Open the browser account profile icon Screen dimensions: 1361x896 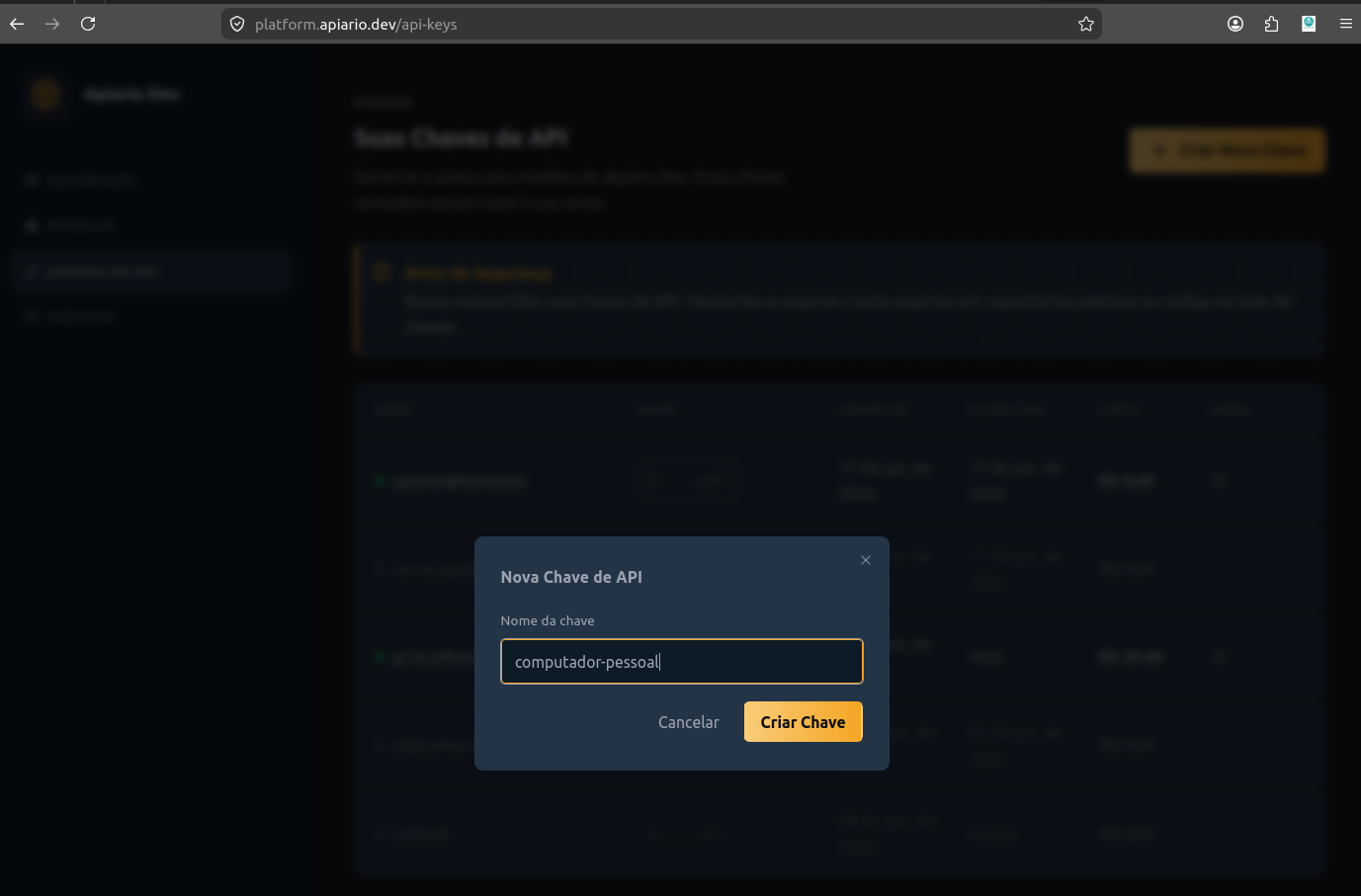coord(1235,24)
